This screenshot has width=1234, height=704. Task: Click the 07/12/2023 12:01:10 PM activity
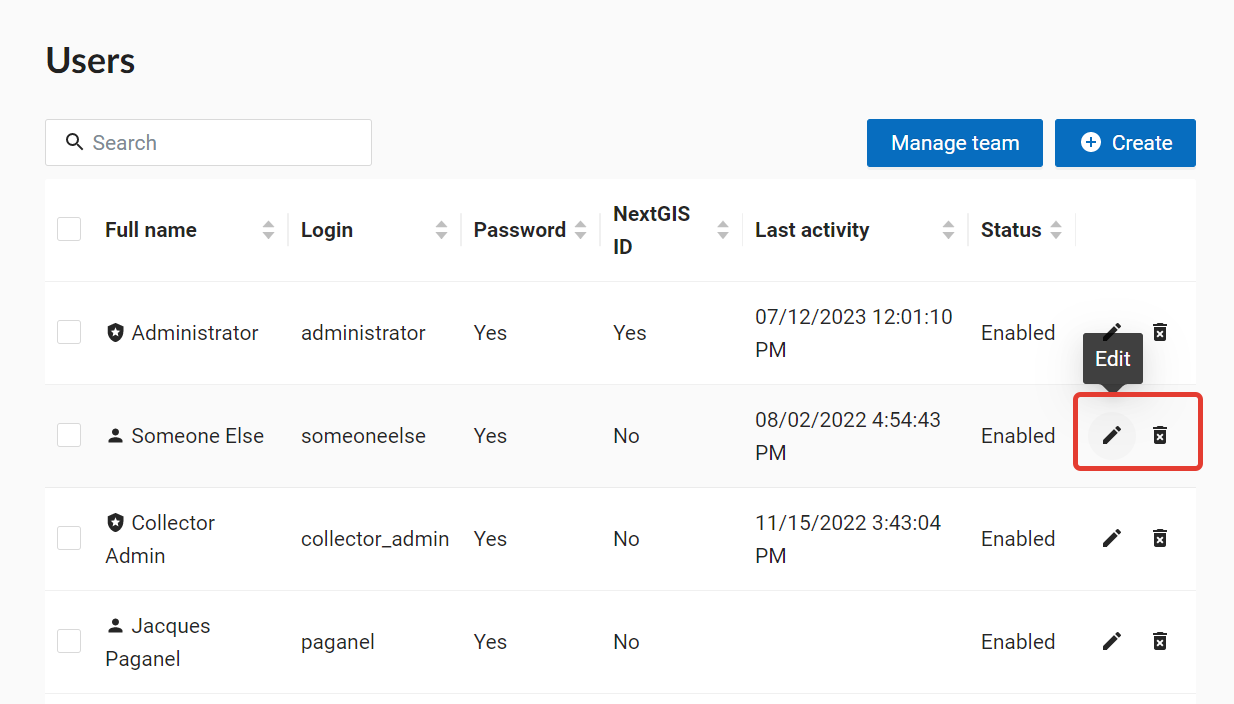[854, 333]
